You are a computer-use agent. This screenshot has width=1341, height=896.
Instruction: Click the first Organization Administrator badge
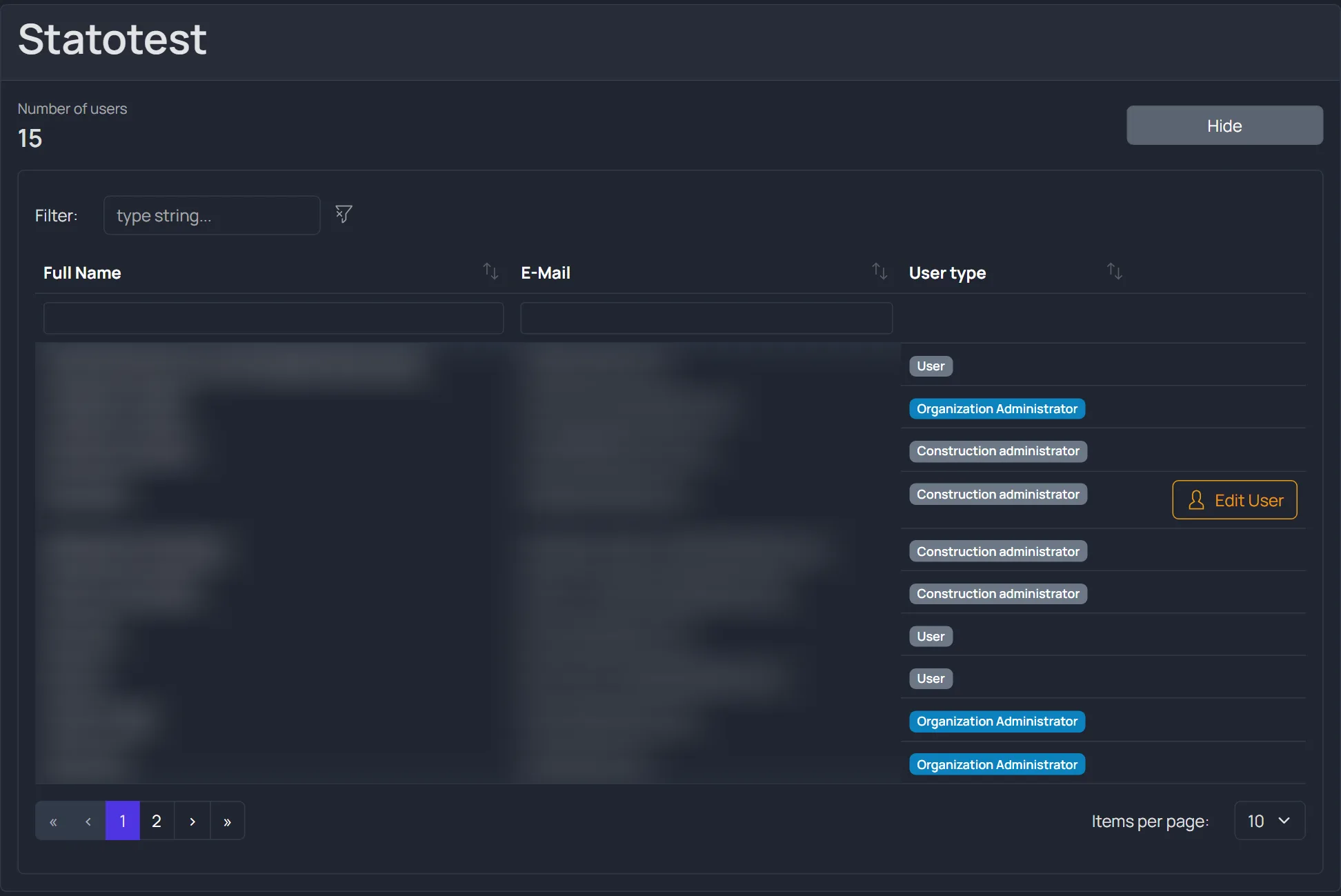[x=997, y=409]
